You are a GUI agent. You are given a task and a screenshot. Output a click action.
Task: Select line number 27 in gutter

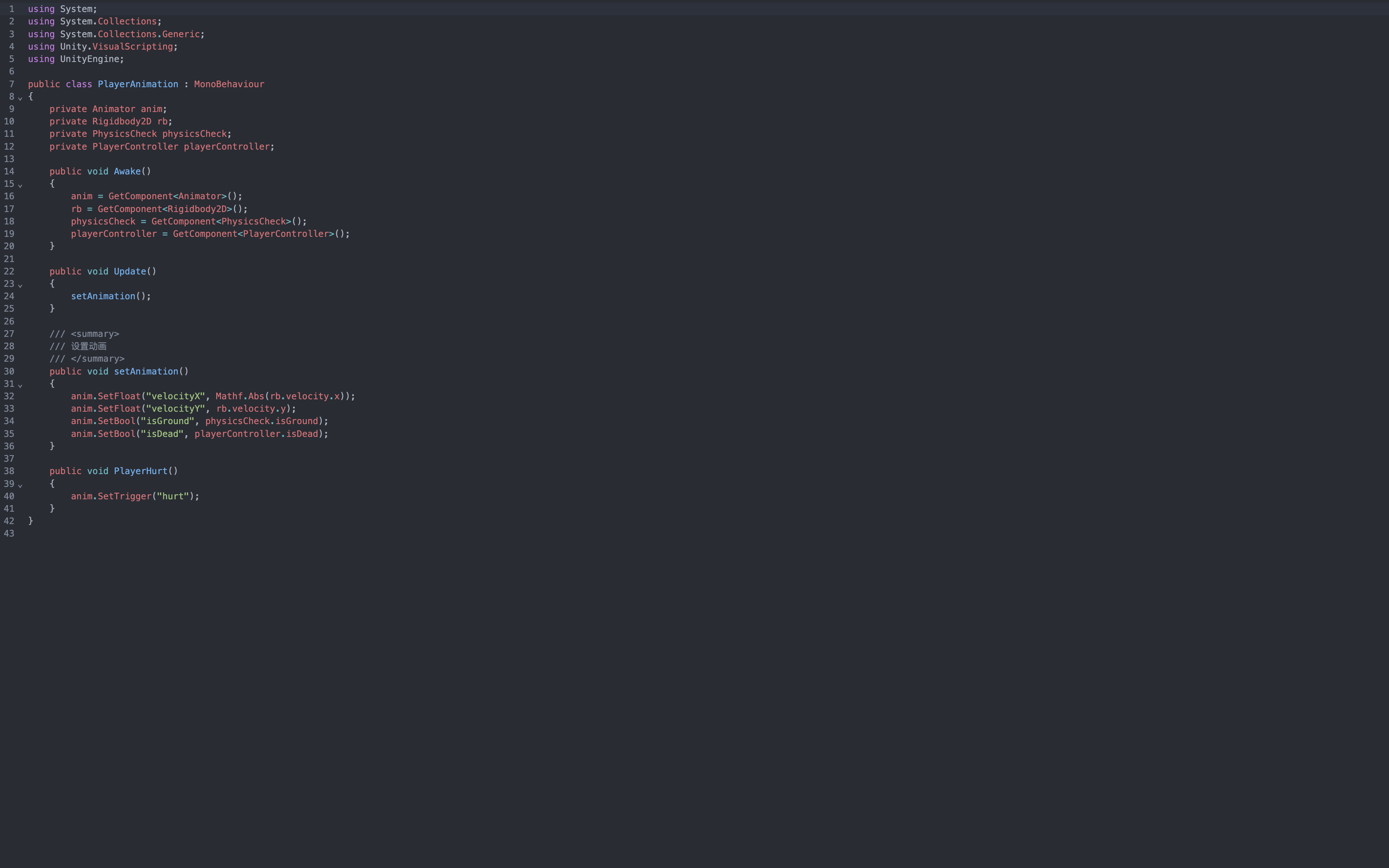coord(9,334)
